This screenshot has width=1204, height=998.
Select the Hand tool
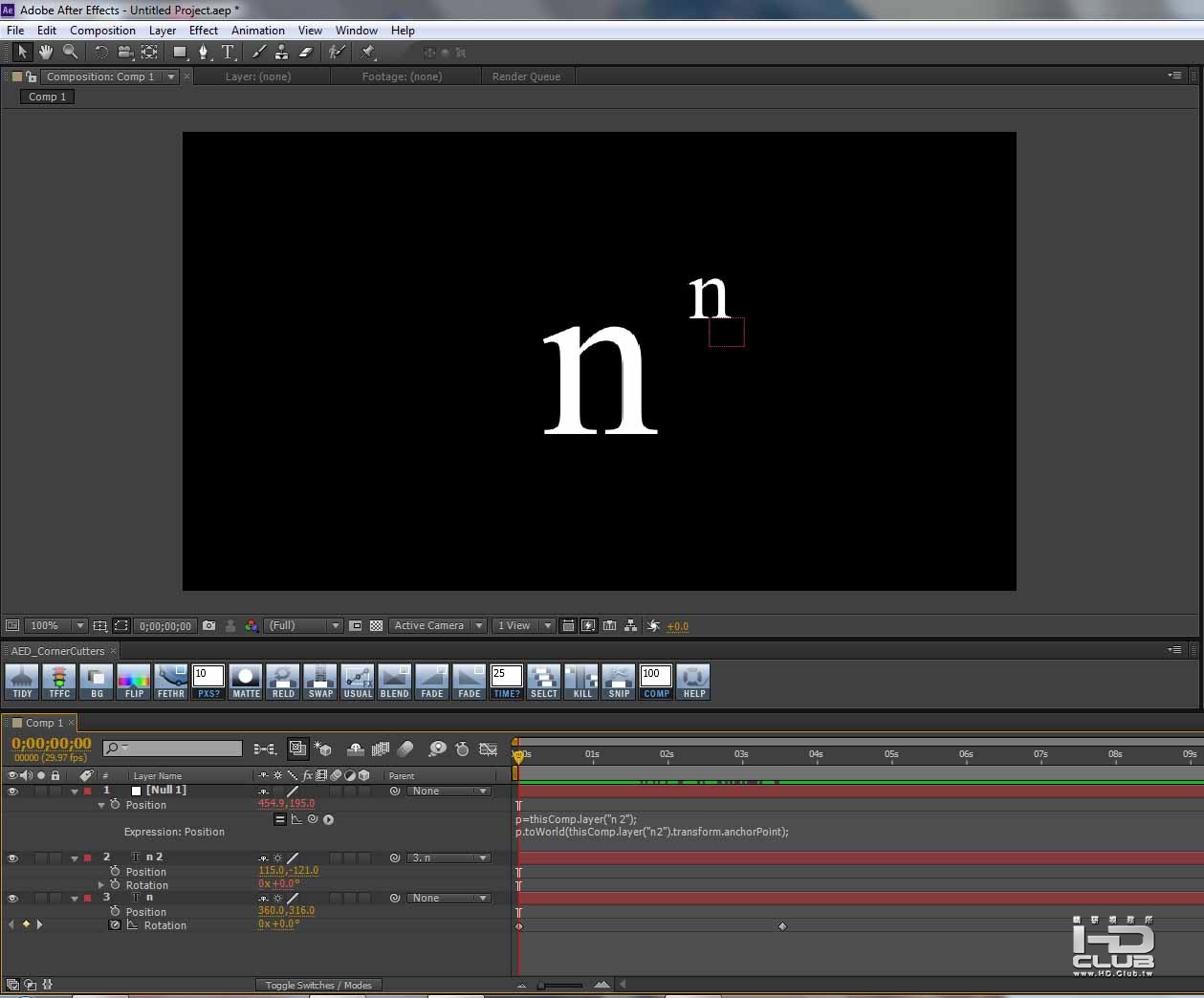tap(45, 52)
